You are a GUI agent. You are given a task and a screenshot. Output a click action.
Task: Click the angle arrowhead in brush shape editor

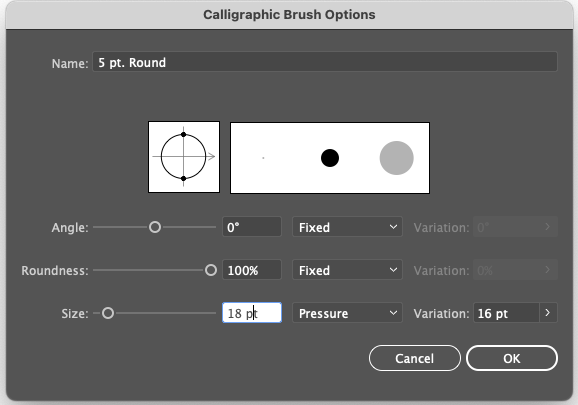pyautogui.click(x=212, y=157)
